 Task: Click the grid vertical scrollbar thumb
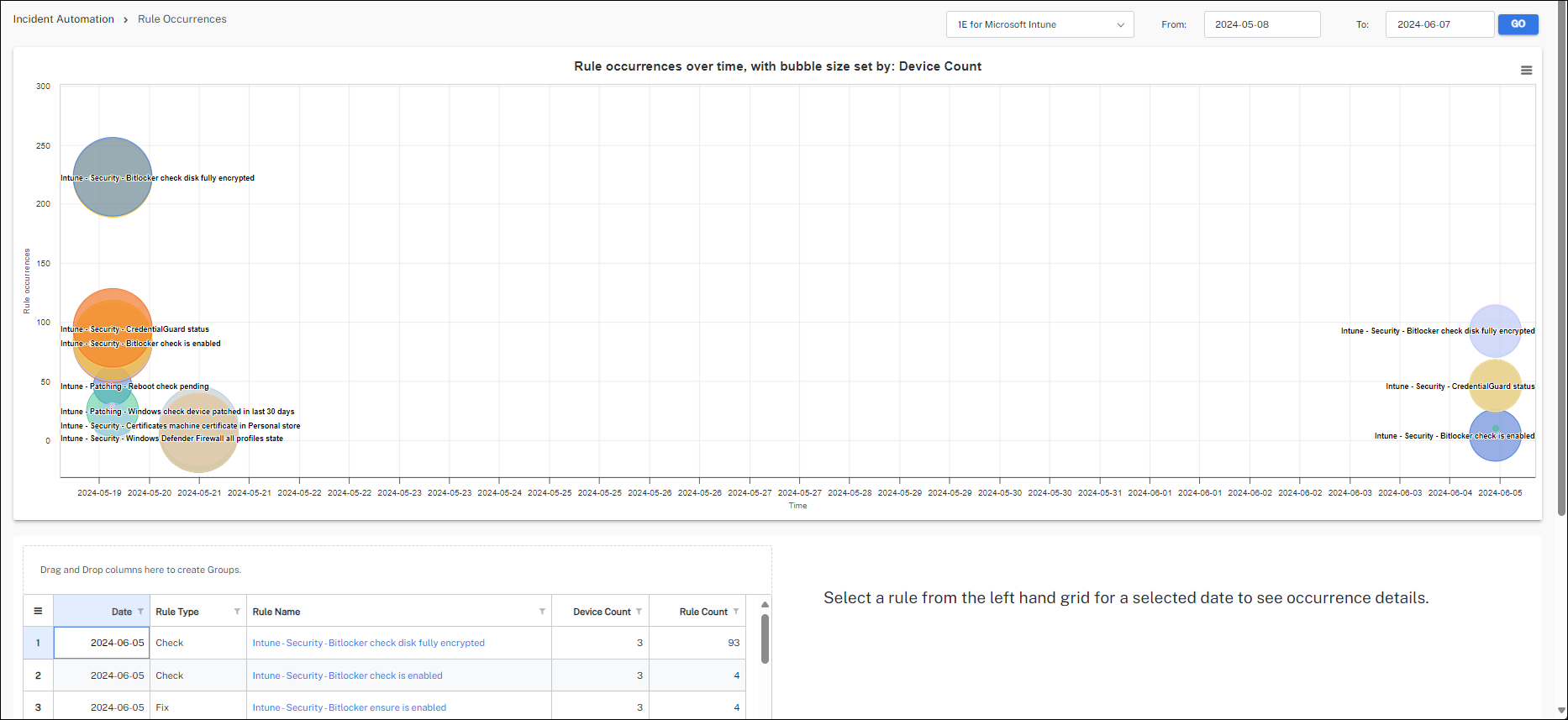tap(765, 639)
